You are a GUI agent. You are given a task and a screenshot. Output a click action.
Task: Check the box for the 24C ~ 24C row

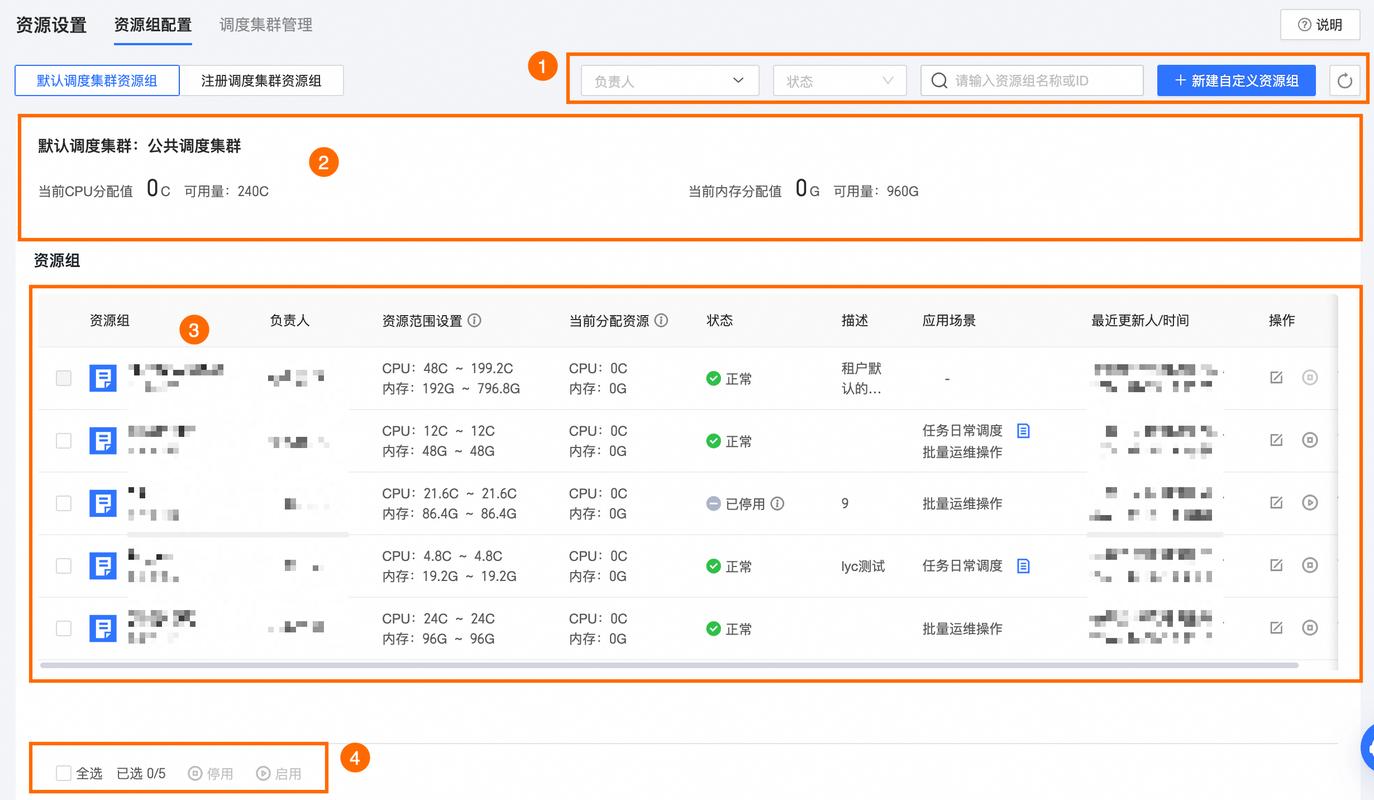[64, 629]
